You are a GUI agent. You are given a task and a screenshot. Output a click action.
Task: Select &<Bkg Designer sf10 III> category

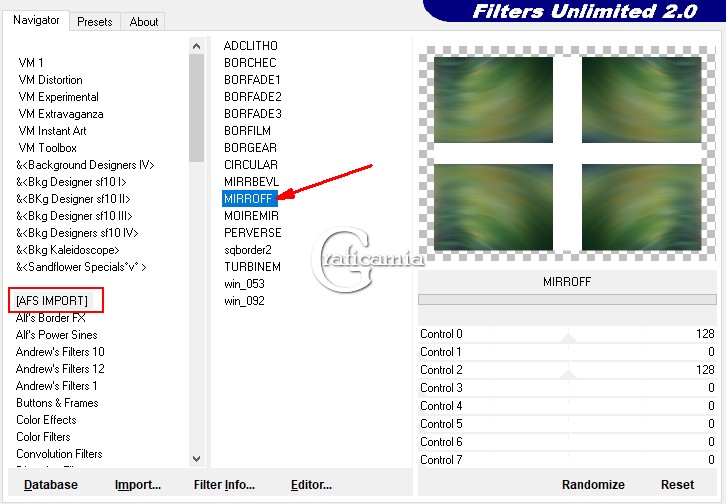(x=74, y=216)
